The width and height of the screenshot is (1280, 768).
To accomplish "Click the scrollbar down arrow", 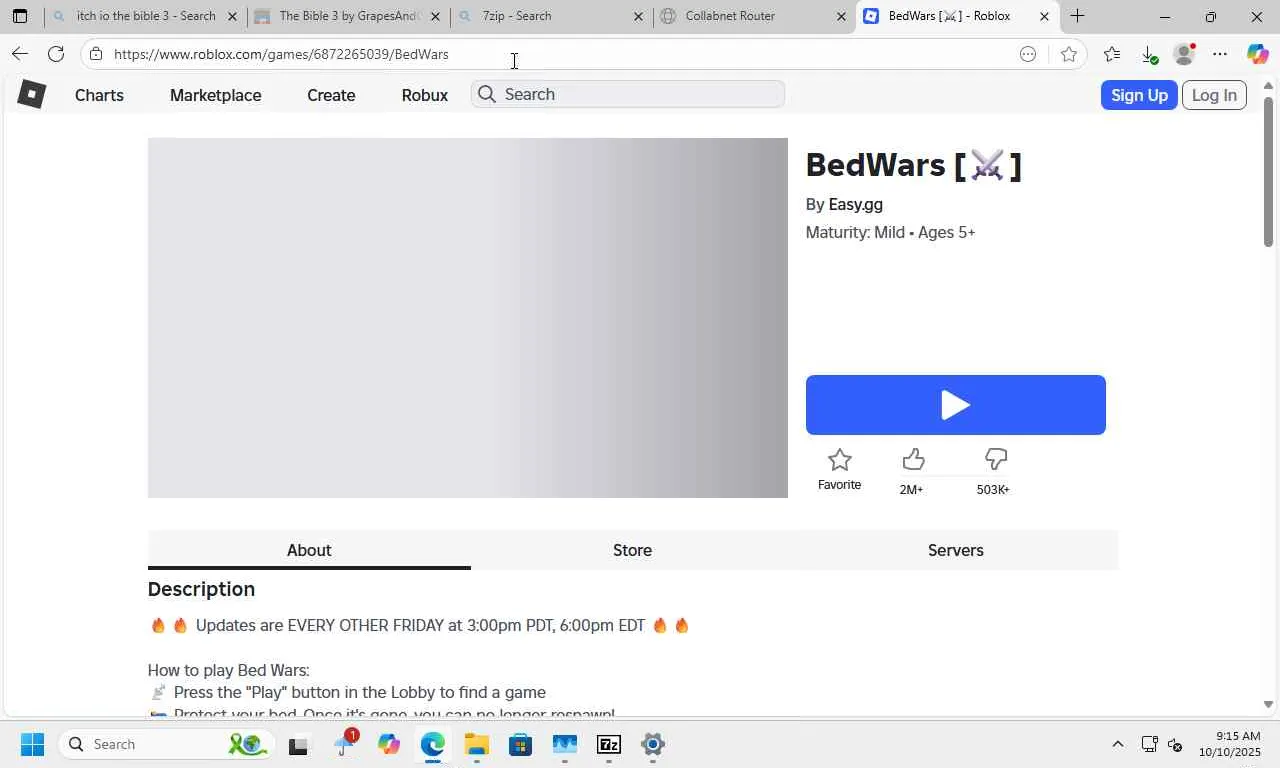I will [x=1268, y=704].
